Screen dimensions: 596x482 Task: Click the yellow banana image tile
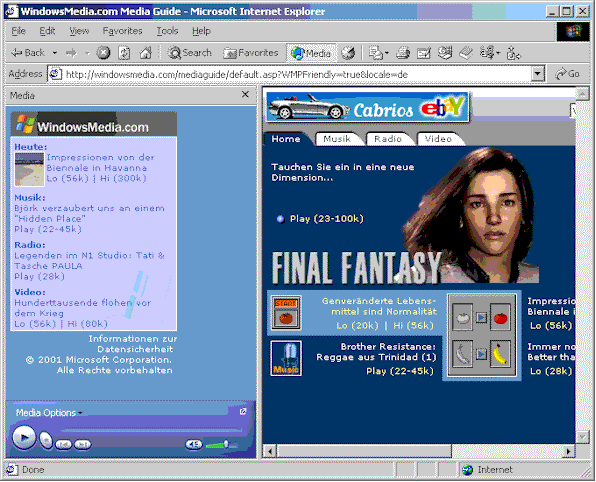(x=500, y=354)
